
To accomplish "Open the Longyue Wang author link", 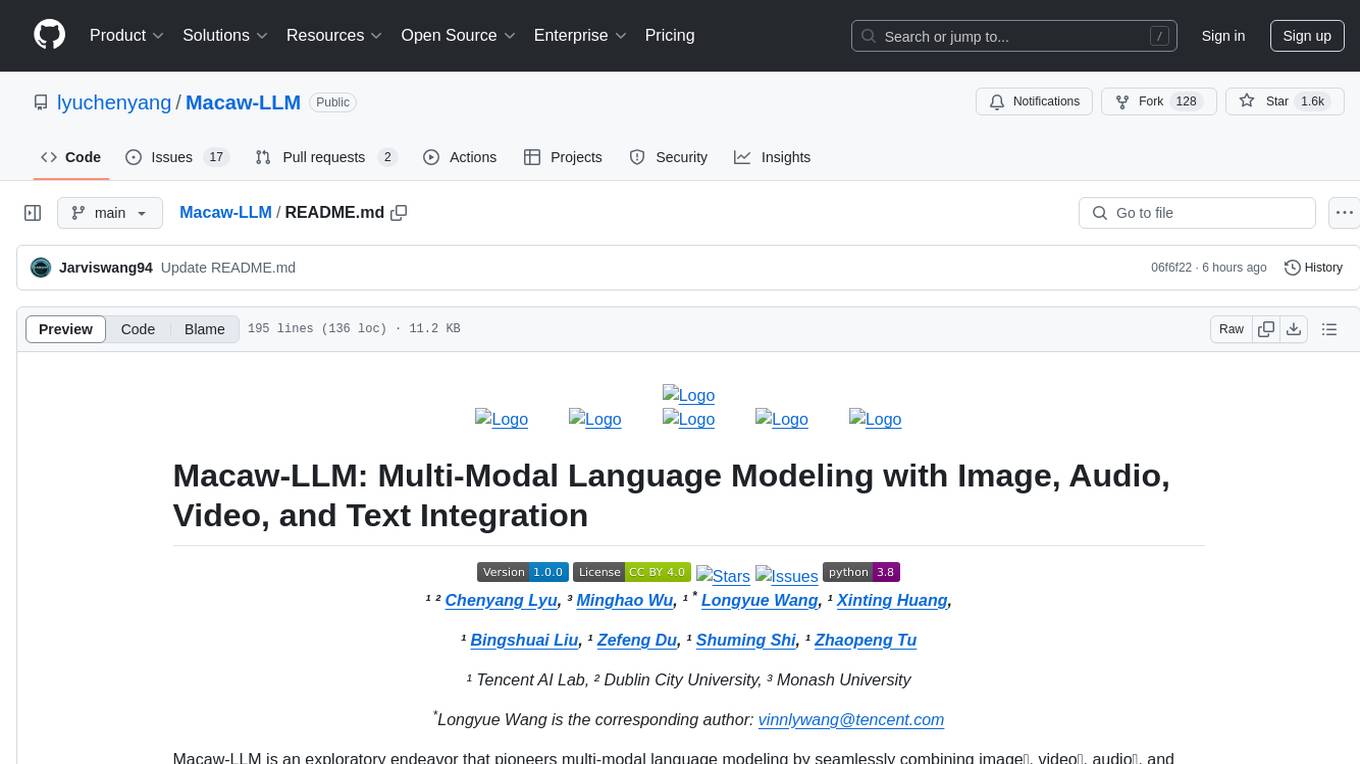I will (760, 600).
